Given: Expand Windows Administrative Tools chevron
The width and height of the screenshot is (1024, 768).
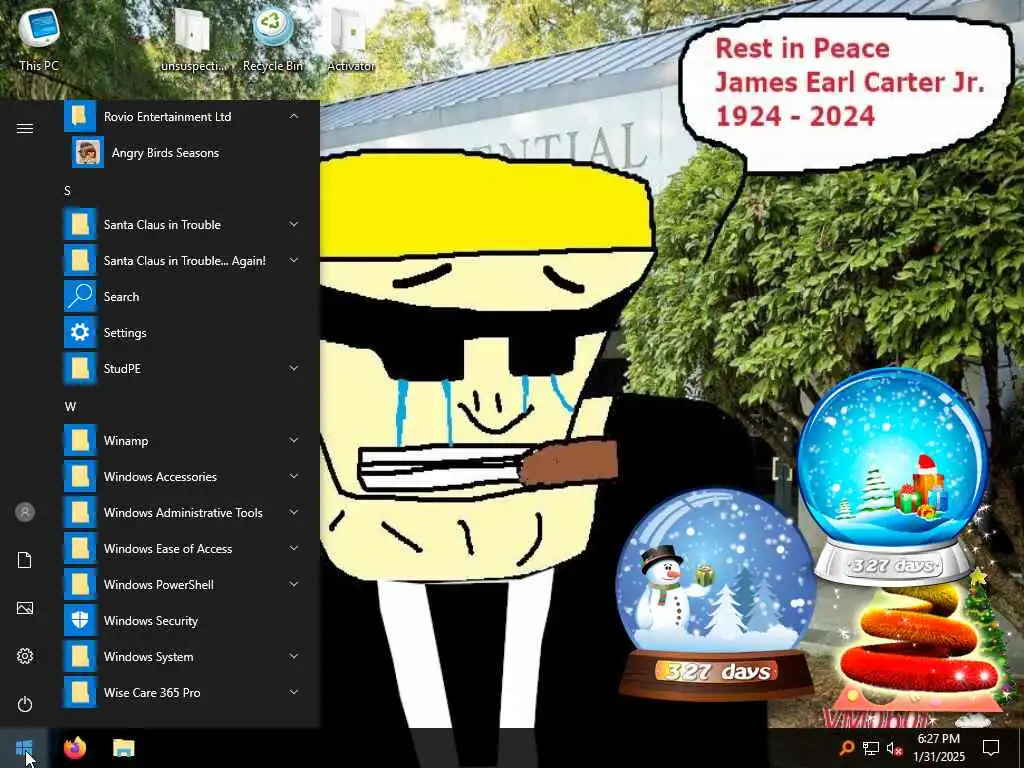Looking at the screenshot, I should (294, 512).
